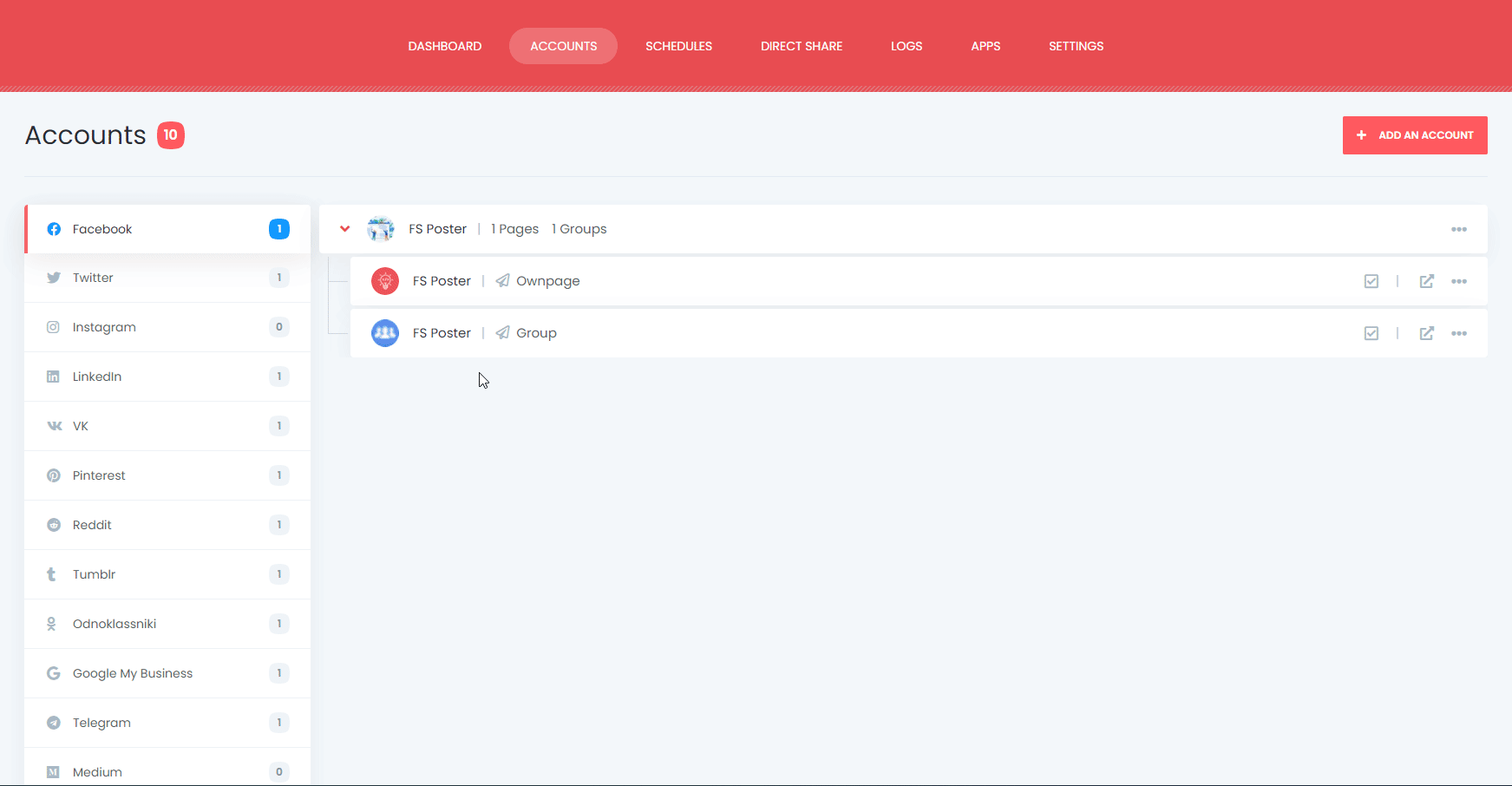Click the Group label text
Screen dimensions: 1512x786
[536, 333]
